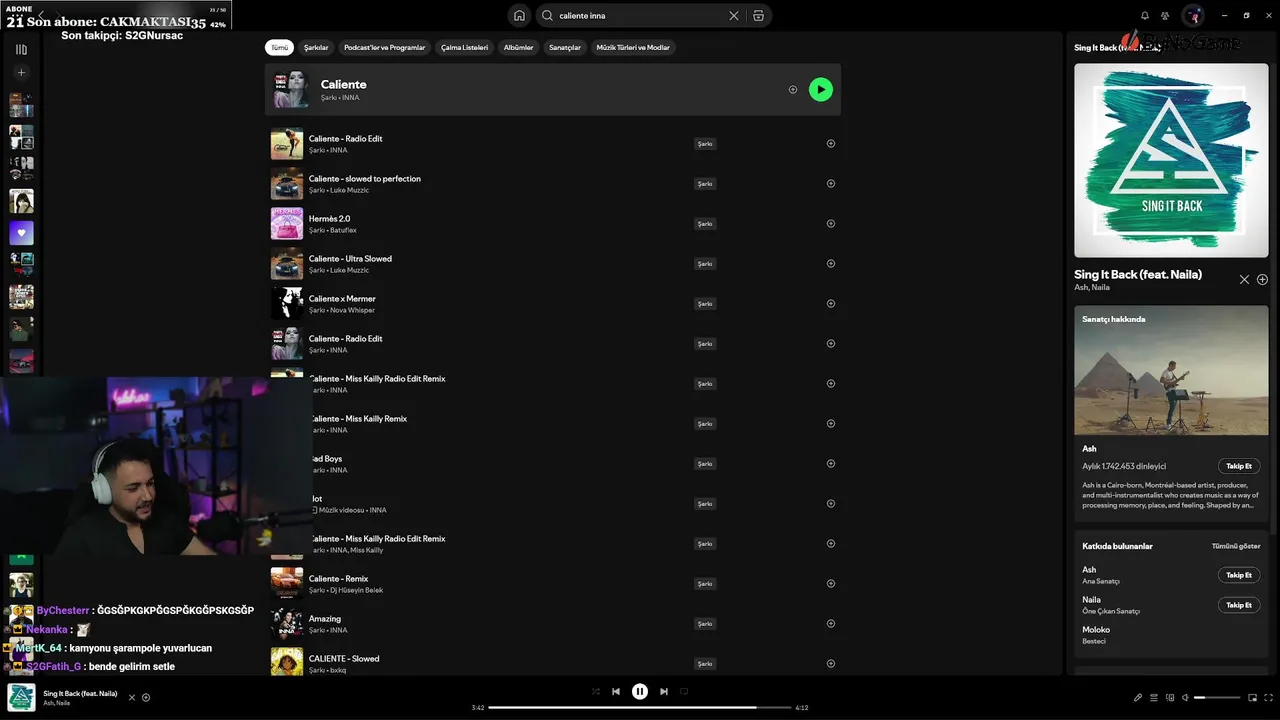Close the Sing It Back now-playing panel

click(1244, 280)
